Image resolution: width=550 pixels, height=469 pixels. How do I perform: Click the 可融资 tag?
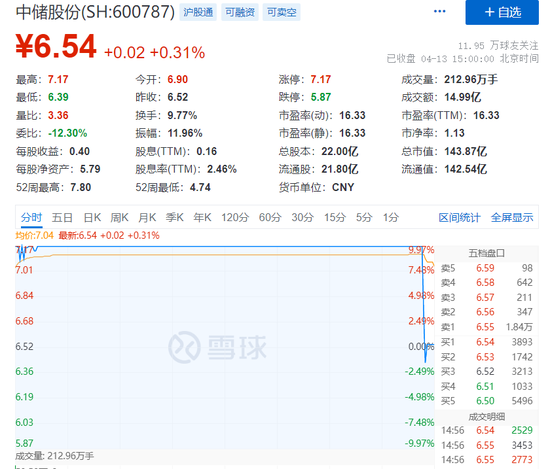coord(240,12)
